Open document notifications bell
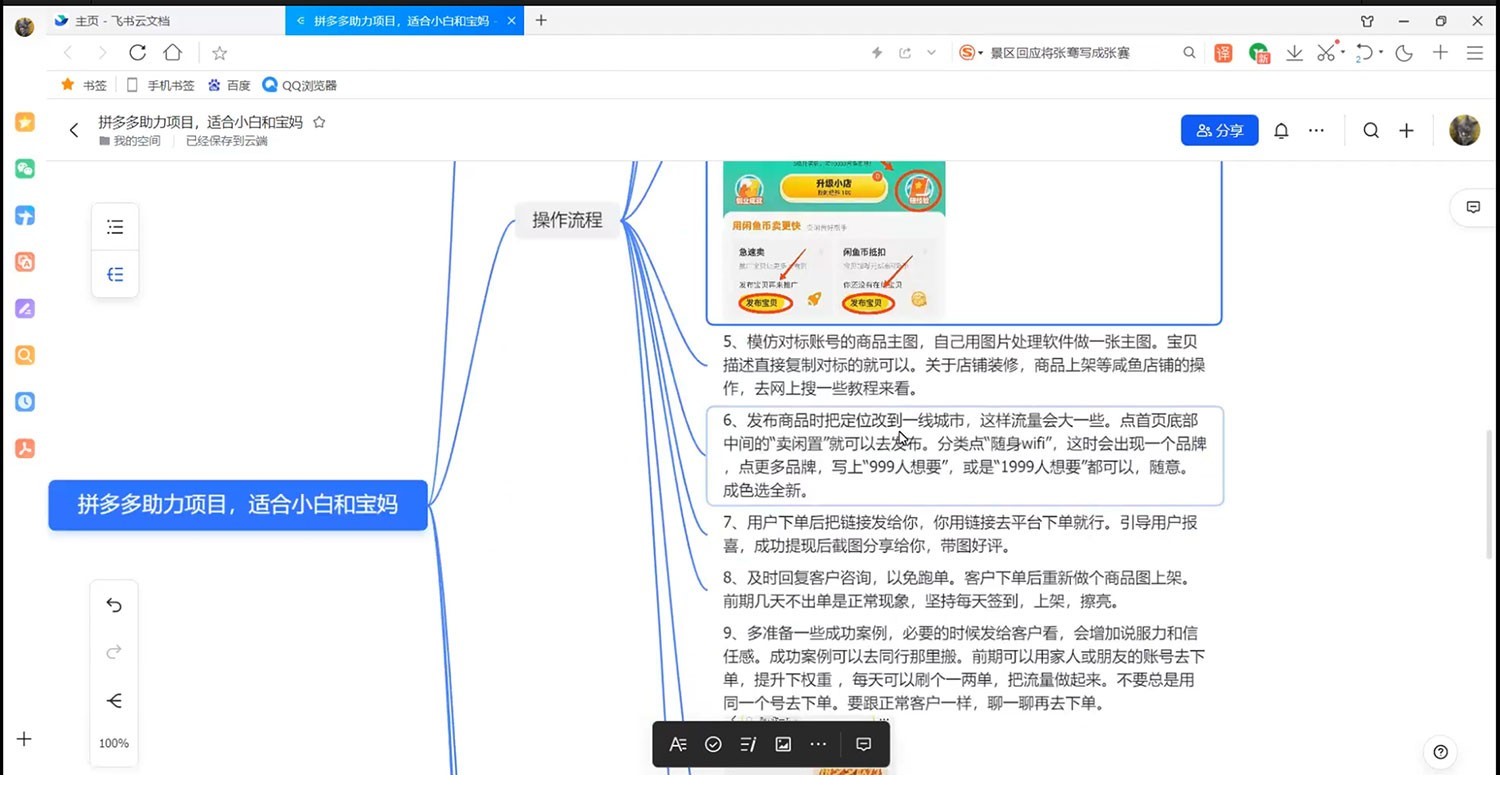Image resolution: width=1500 pixels, height=798 pixels. (1281, 130)
